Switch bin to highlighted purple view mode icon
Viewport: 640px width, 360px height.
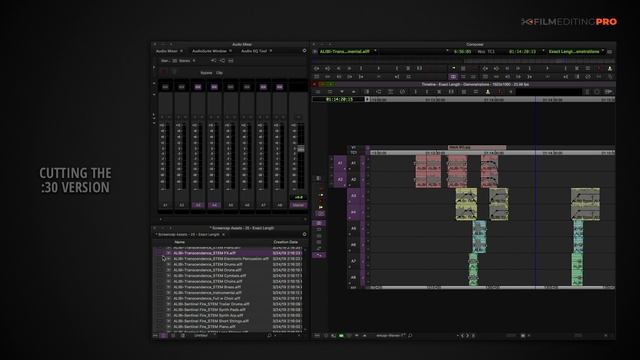(x=163, y=336)
